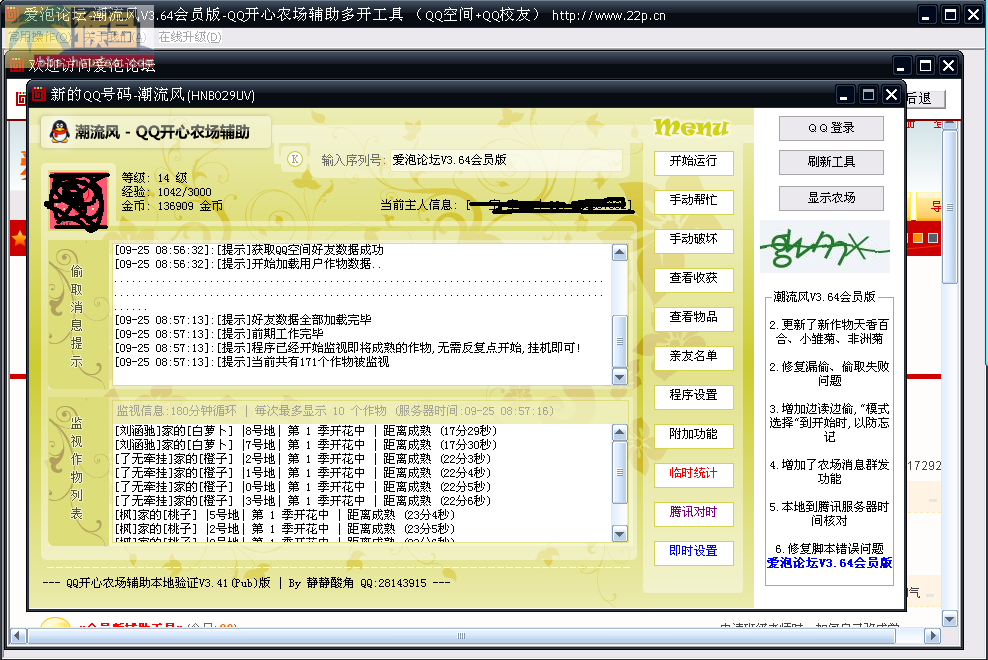This screenshot has height=660, width=988.
Task: Click the 手动帮忙 button
Action: (x=694, y=200)
